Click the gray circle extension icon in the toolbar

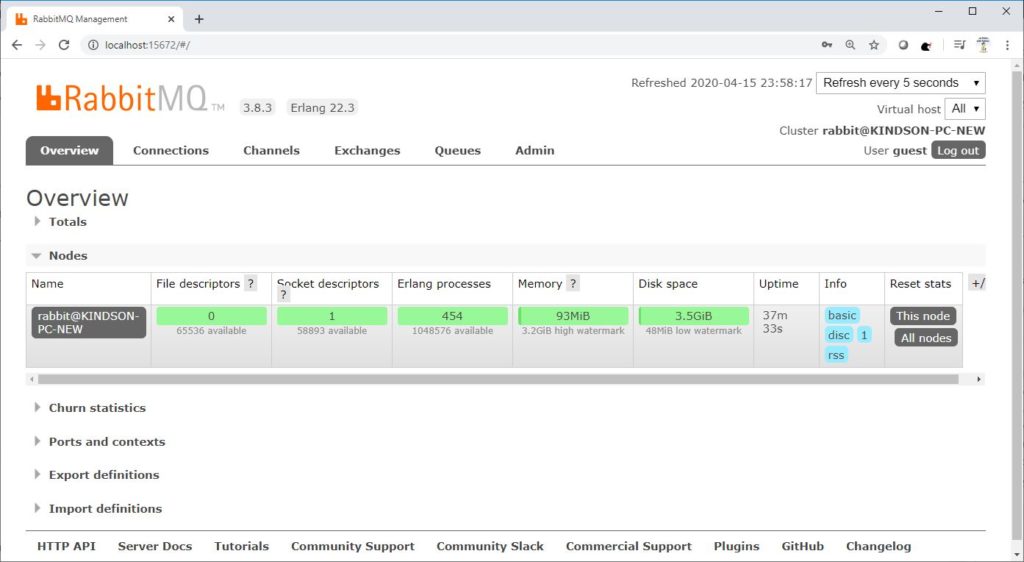(x=903, y=45)
